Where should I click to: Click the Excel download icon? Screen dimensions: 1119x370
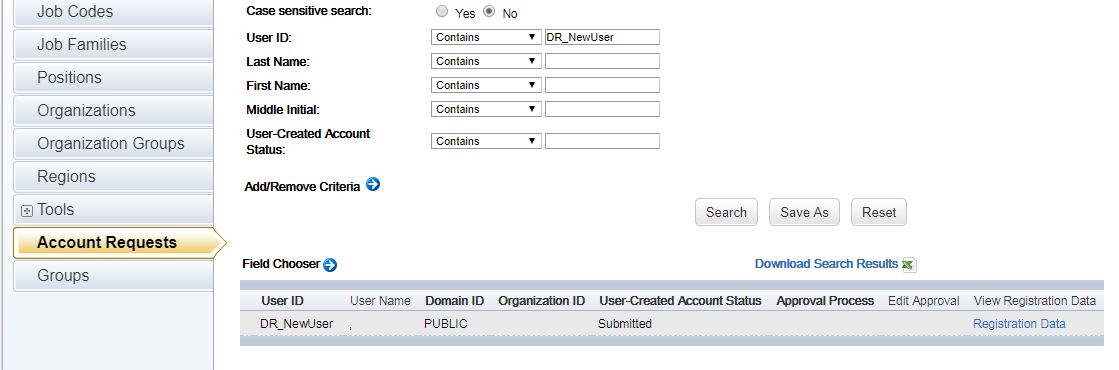click(x=908, y=265)
